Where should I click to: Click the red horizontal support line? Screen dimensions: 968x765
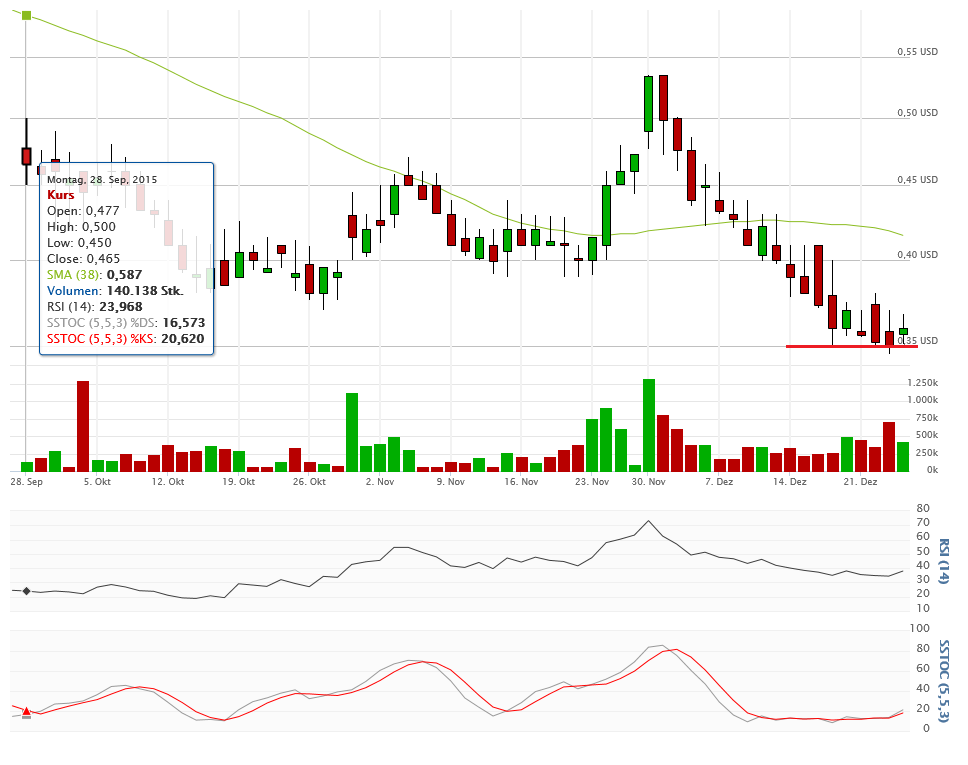click(851, 347)
